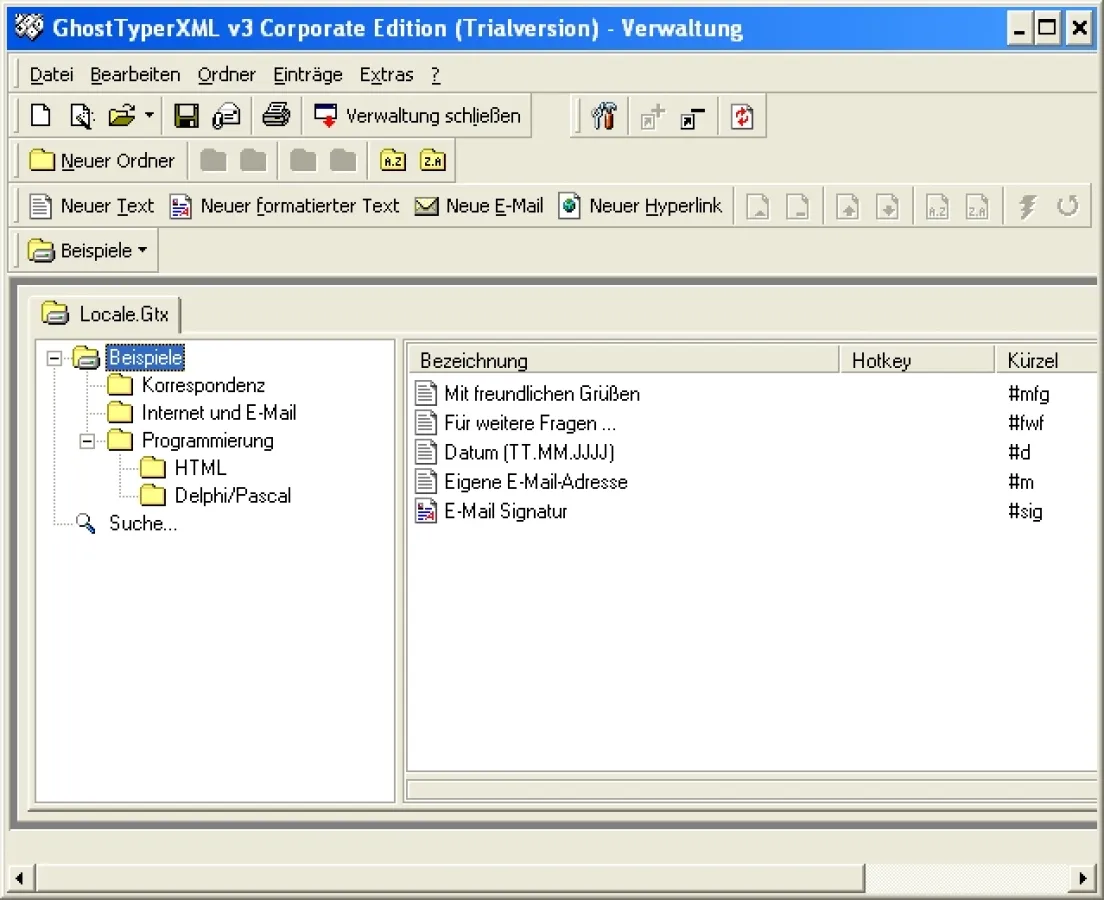Open settings via the tools icon
Image resolution: width=1104 pixels, height=900 pixels.
coord(604,117)
